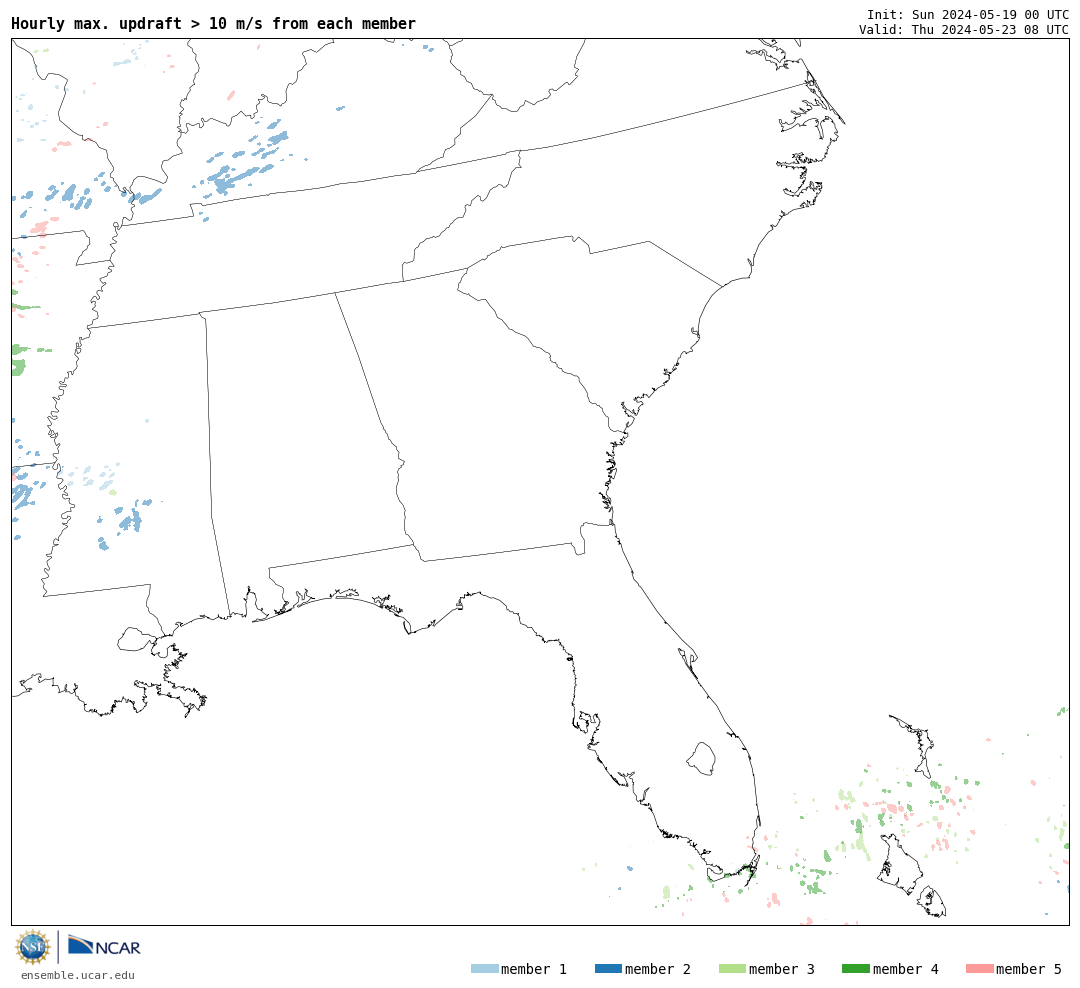The width and height of the screenshot is (1080, 988).
Task: Click Lake Okeechobee outline in Florida
Action: tap(702, 759)
